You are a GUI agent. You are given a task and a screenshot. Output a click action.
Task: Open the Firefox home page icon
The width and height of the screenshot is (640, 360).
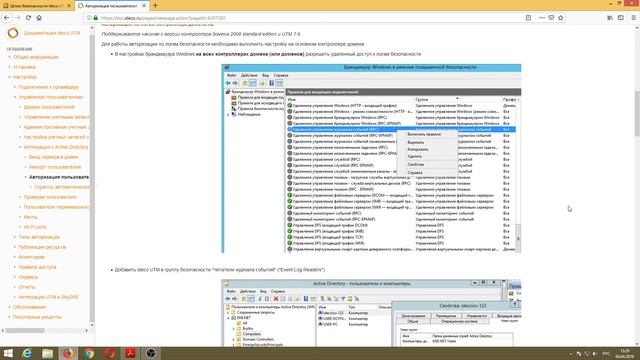click(x=39, y=18)
